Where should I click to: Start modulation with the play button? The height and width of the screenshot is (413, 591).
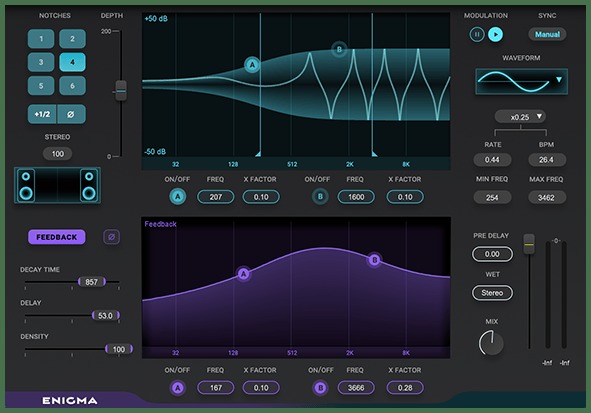pyautogui.click(x=495, y=35)
